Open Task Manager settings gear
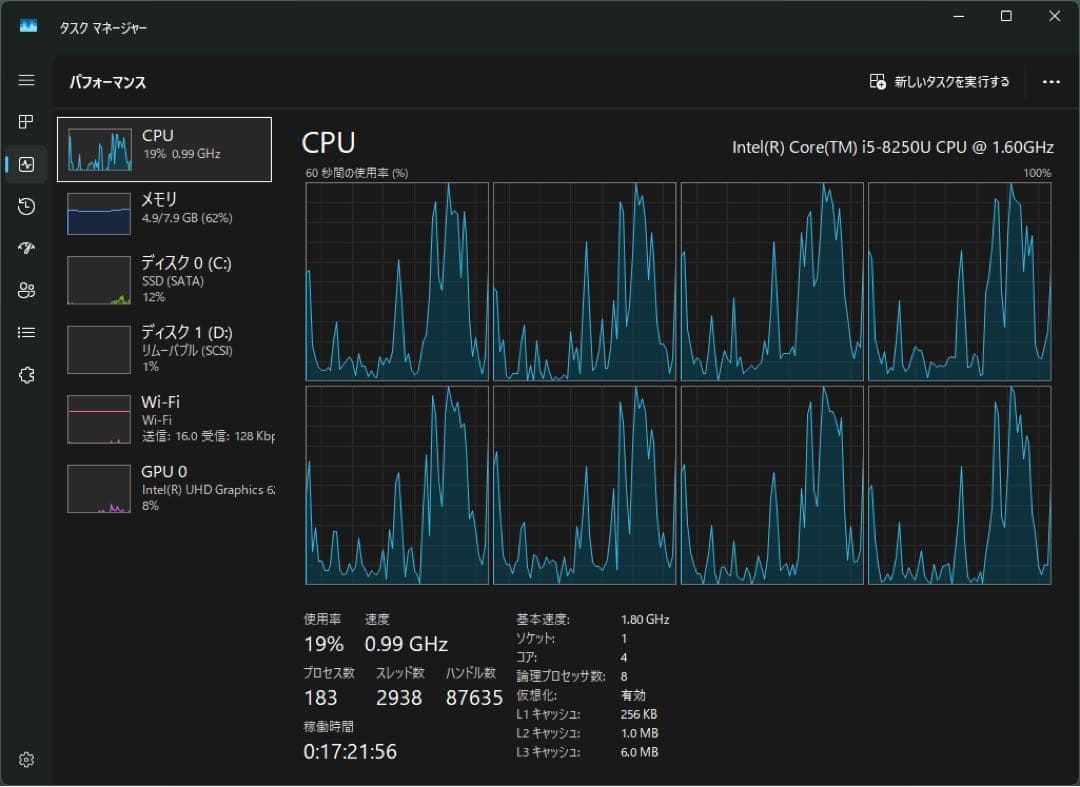The image size is (1080, 787). click(27, 760)
